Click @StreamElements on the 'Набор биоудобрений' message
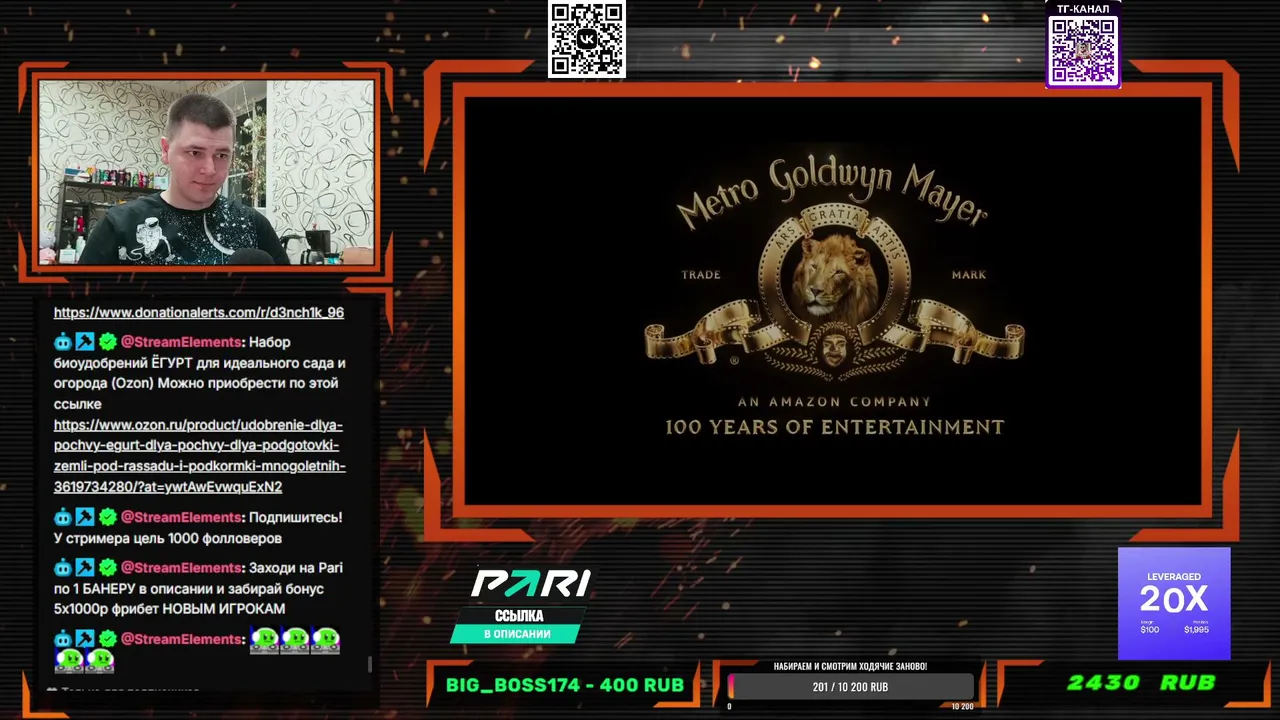 181,342
